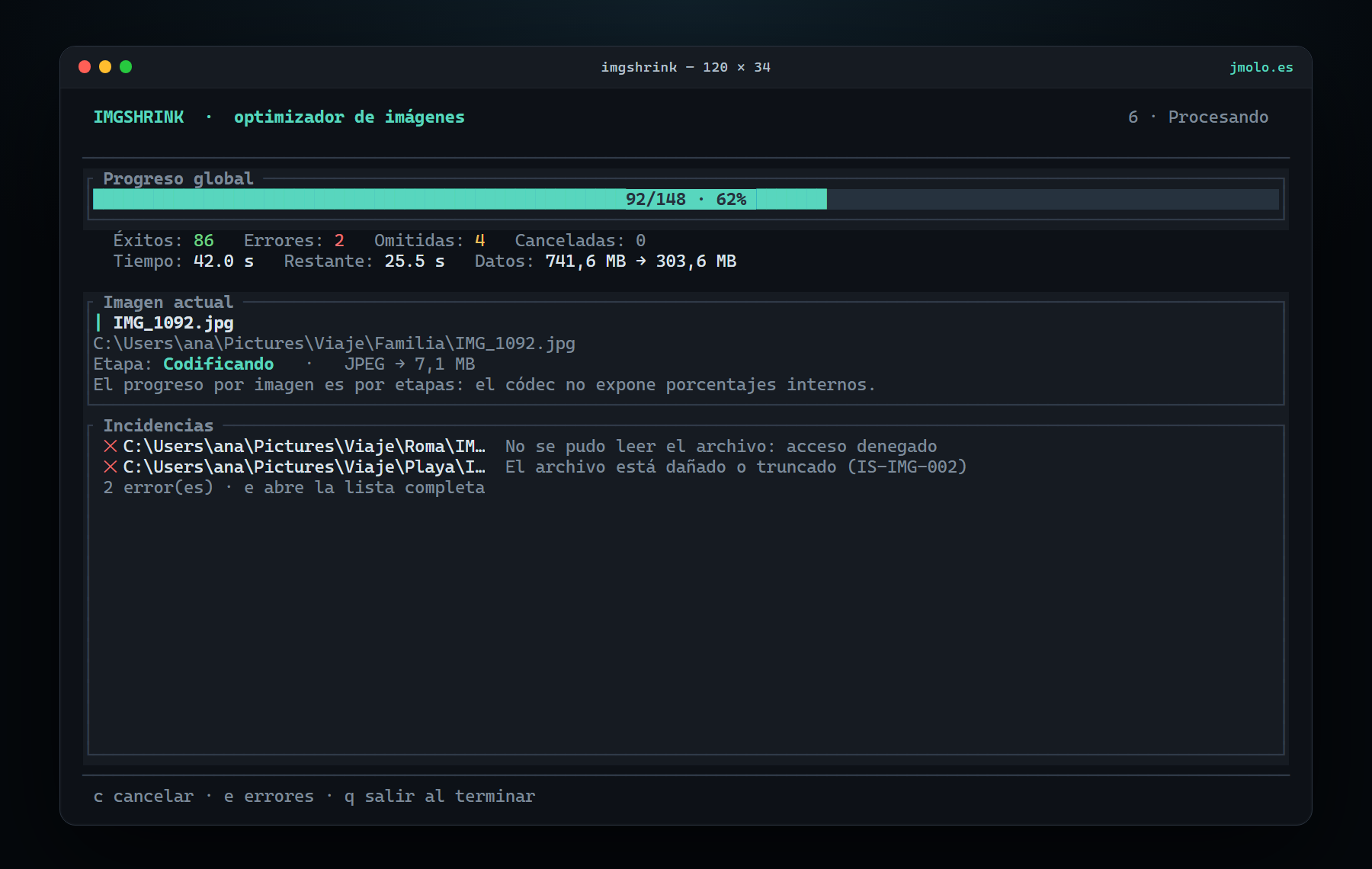Click 'q salir al terminar' in the footer

pos(440,796)
